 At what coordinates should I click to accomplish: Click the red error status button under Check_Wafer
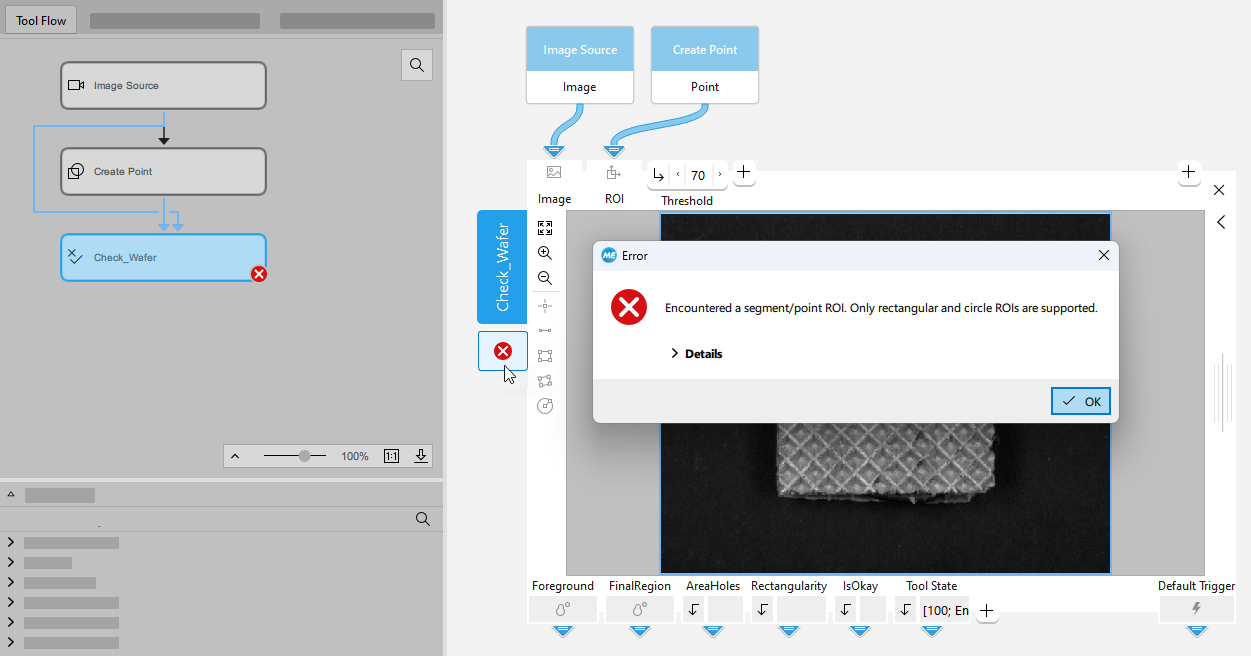pyautogui.click(x=503, y=351)
